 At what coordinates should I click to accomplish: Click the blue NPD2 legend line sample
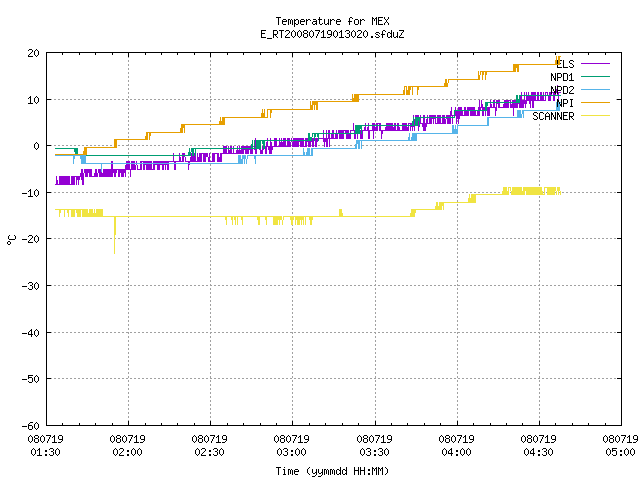[x=596, y=89]
